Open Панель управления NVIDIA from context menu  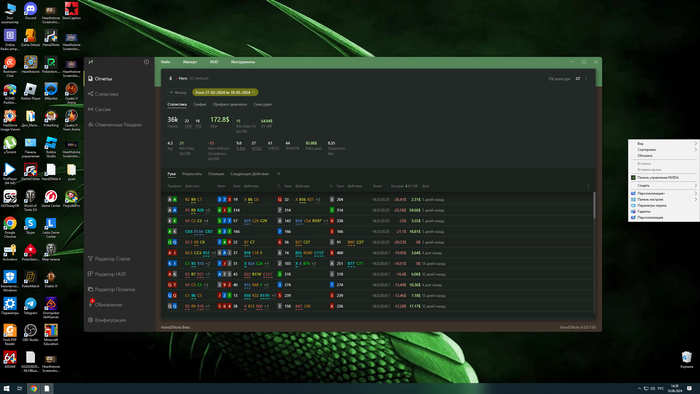coord(663,178)
